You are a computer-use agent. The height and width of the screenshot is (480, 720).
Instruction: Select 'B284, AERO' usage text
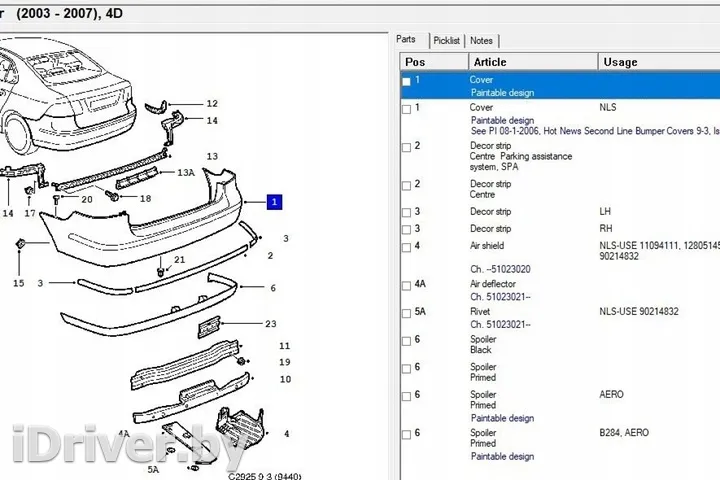(624, 433)
